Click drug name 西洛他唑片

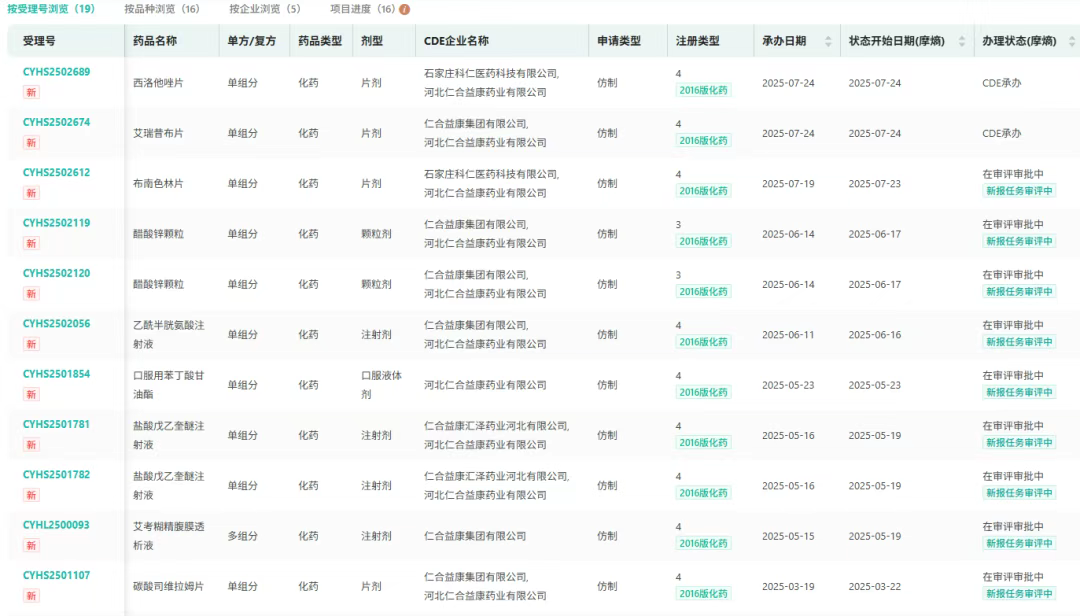tap(158, 83)
